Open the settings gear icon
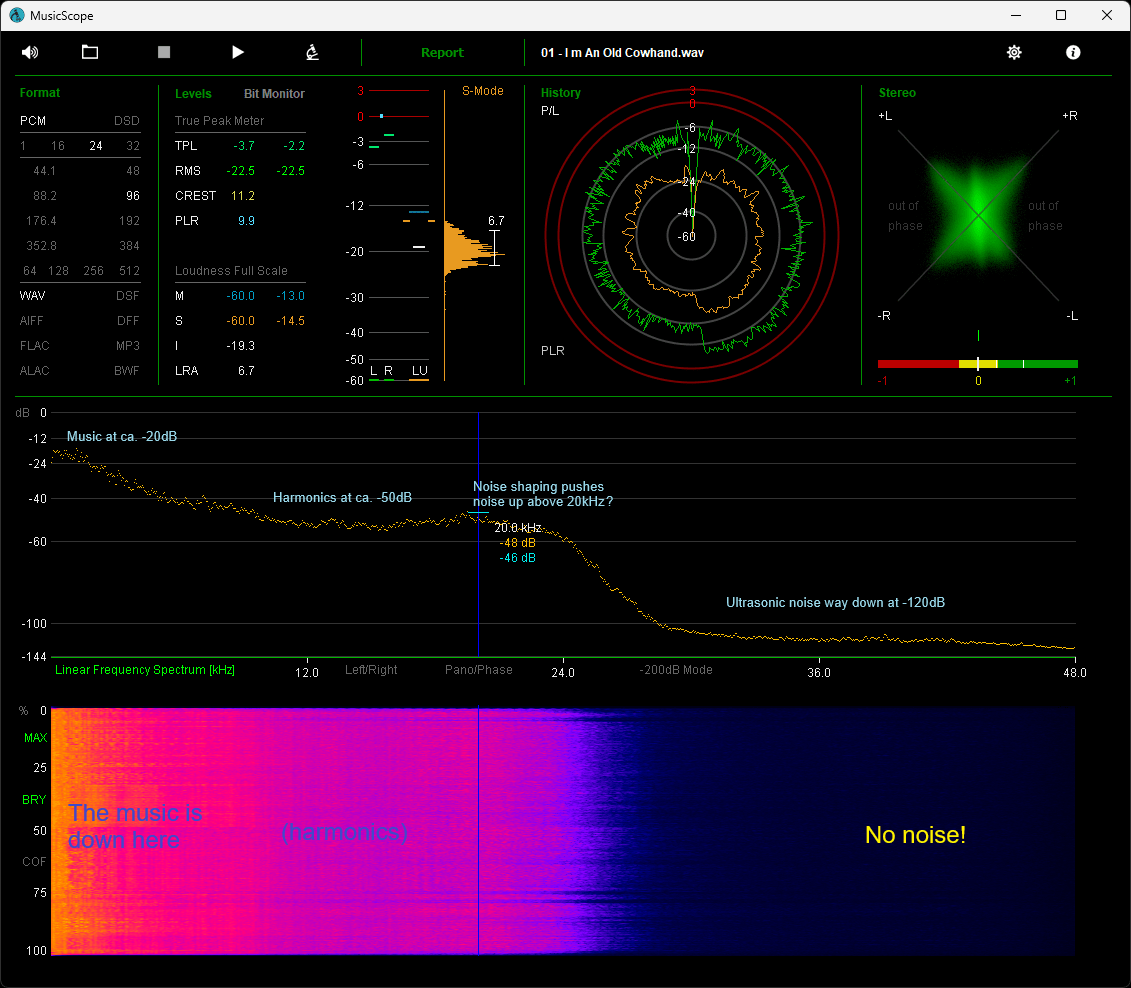The image size is (1131, 988). click(1014, 52)
